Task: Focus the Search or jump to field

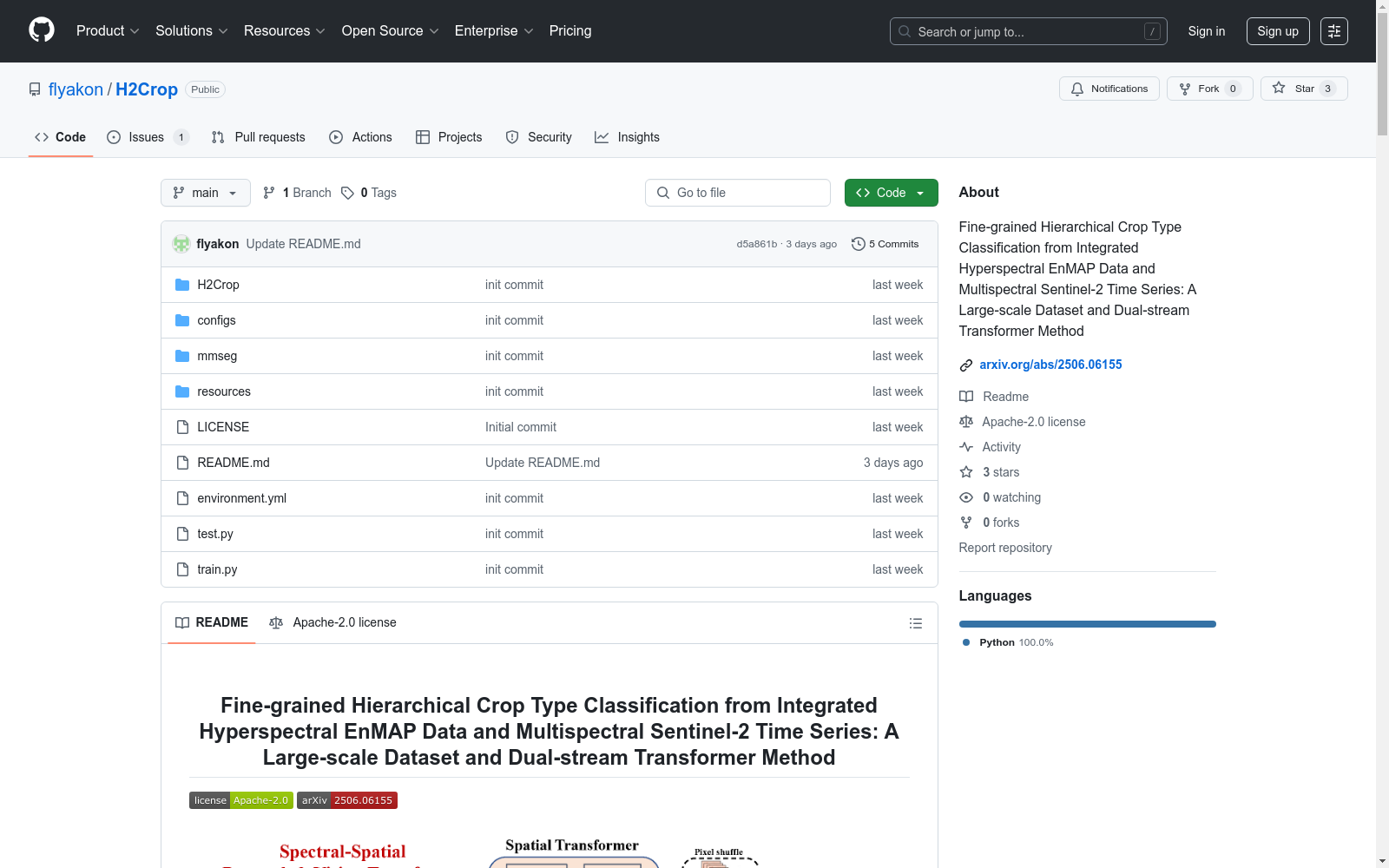Action: coord(1029,31)
